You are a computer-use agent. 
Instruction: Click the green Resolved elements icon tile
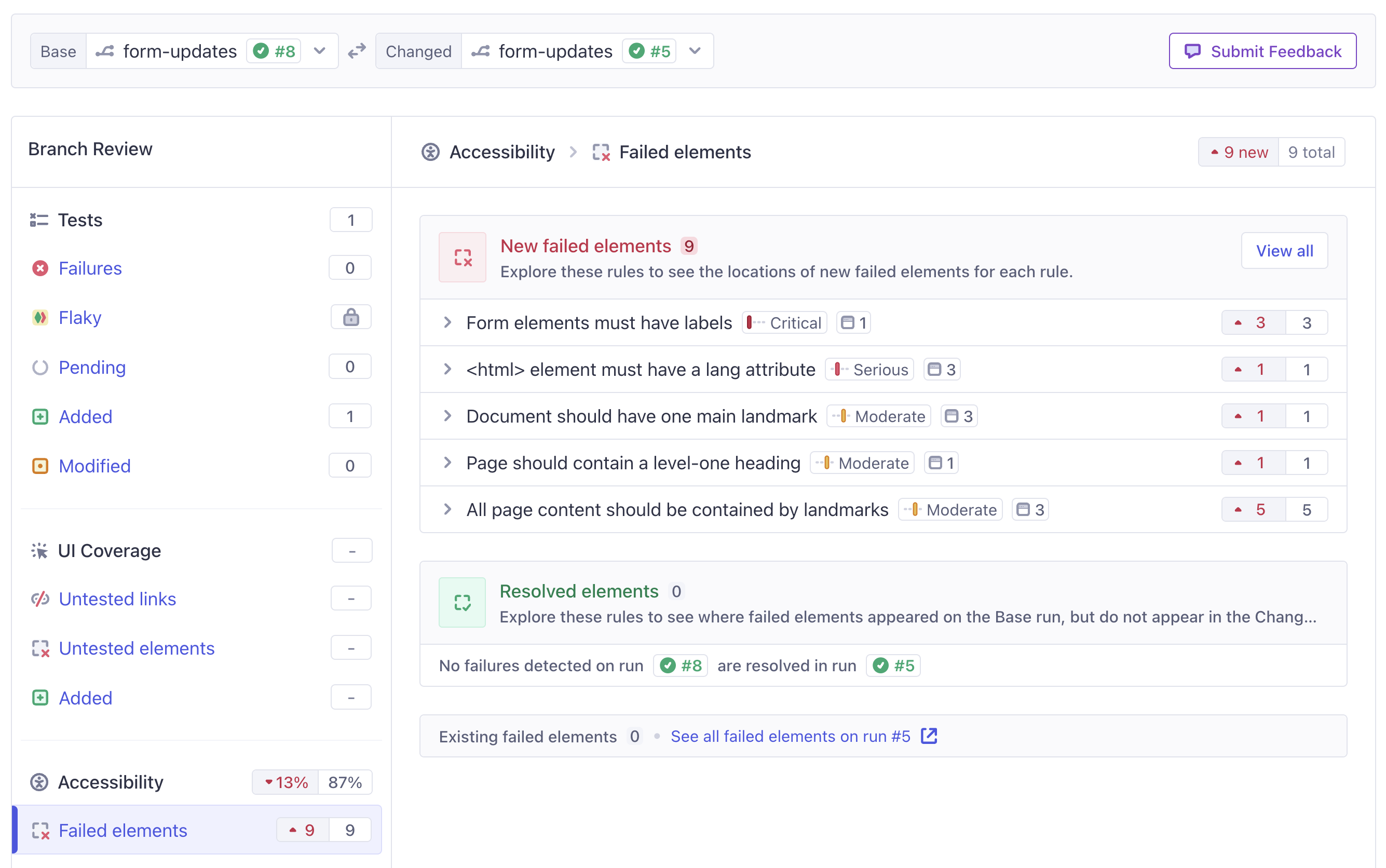point(462,602)
